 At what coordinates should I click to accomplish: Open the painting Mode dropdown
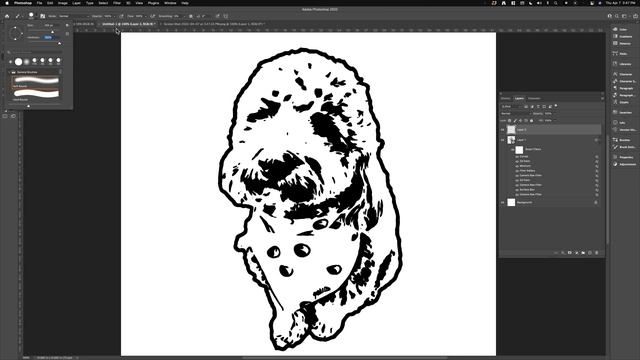(x=73, y=16)
